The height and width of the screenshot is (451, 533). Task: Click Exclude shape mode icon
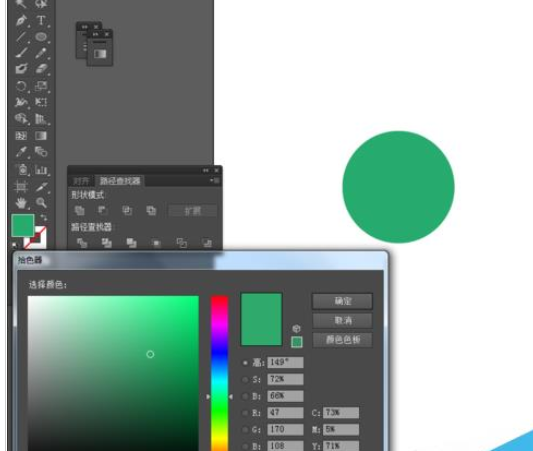151,211
